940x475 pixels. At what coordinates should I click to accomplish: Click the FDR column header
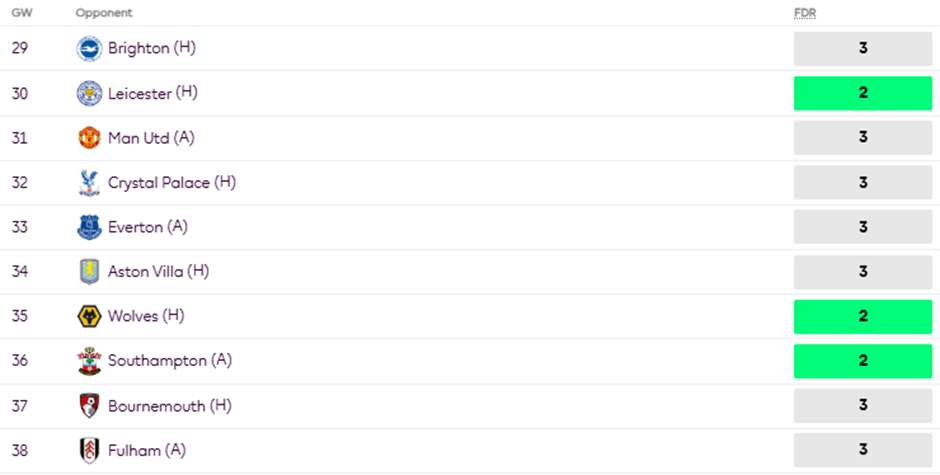coord(804,13)
